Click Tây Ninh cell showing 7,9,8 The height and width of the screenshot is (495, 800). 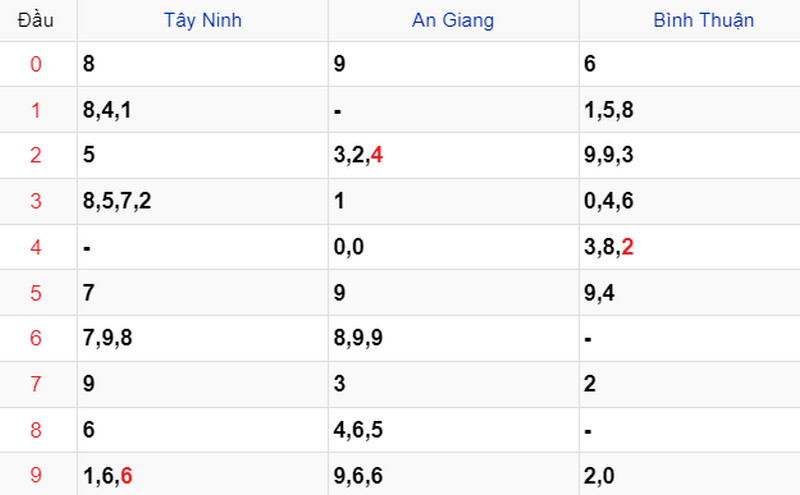pyautogui.click(x=108, y=338)
